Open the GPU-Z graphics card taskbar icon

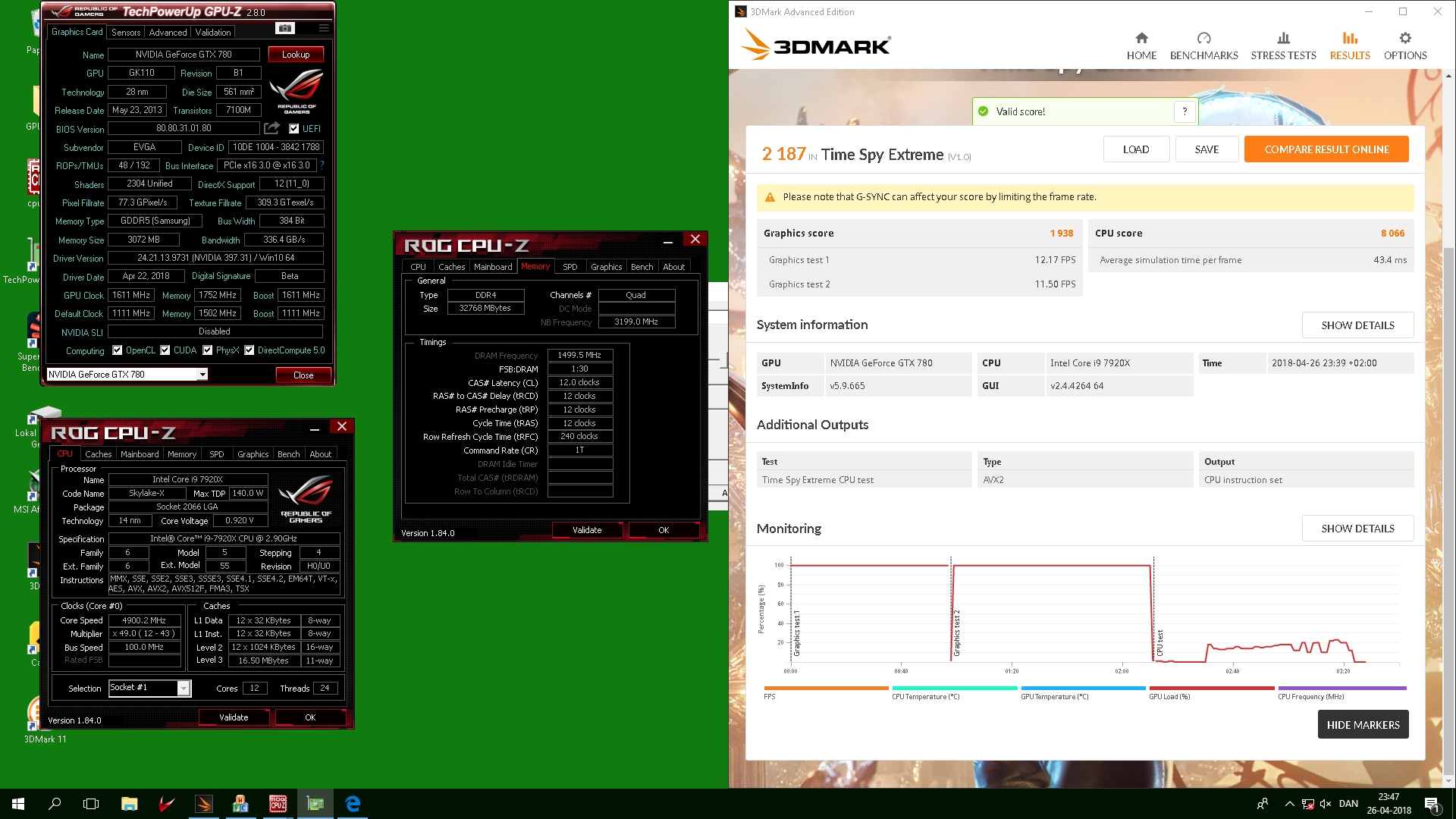point(315,804)
